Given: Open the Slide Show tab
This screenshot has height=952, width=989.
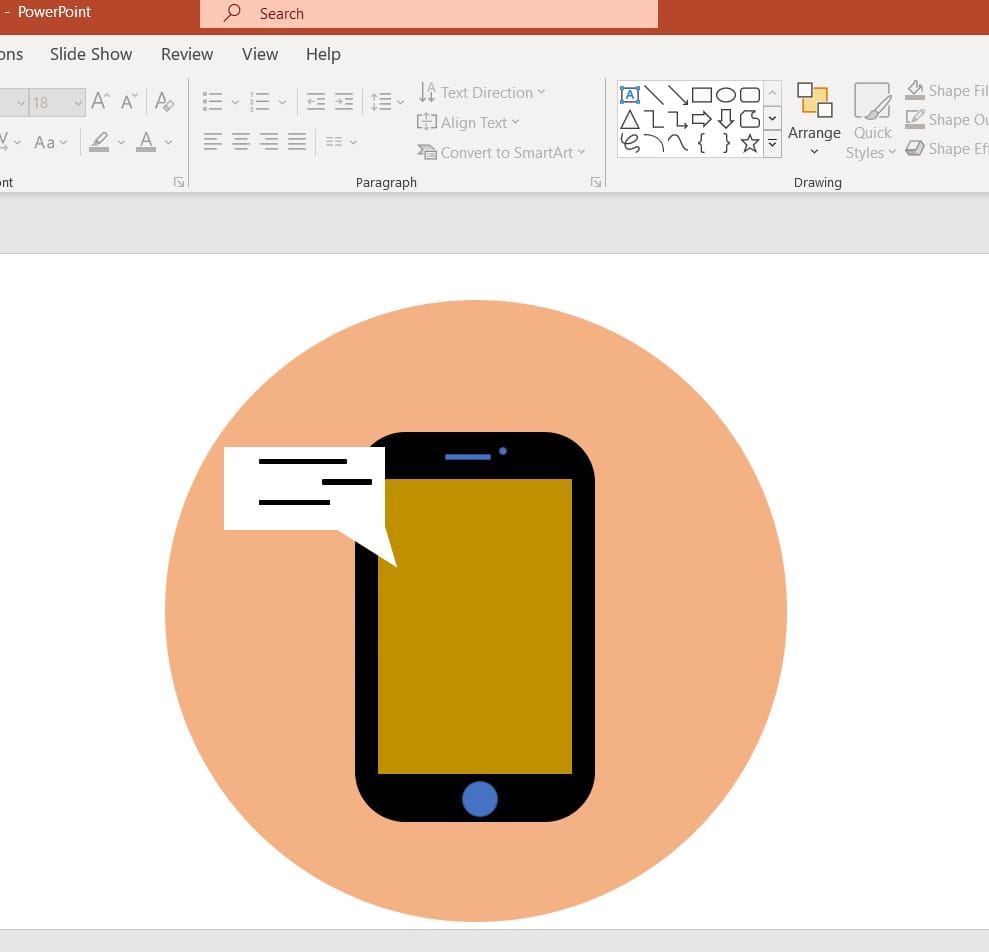Looking at the screenshot, I should tap(91, 54).
